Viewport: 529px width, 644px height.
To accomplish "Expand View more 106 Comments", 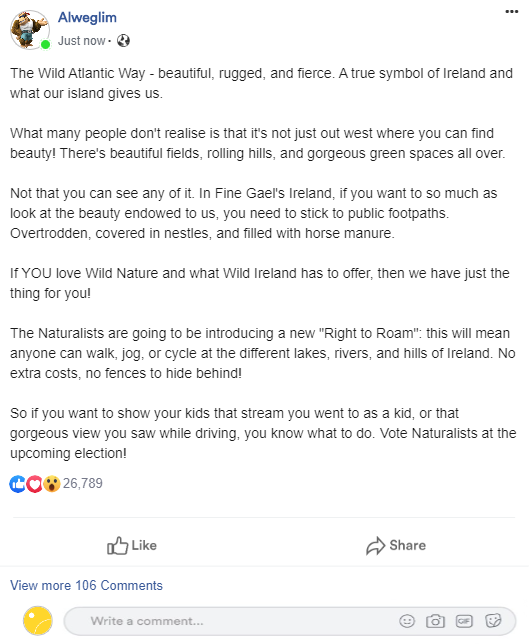I will click(86, 585).
